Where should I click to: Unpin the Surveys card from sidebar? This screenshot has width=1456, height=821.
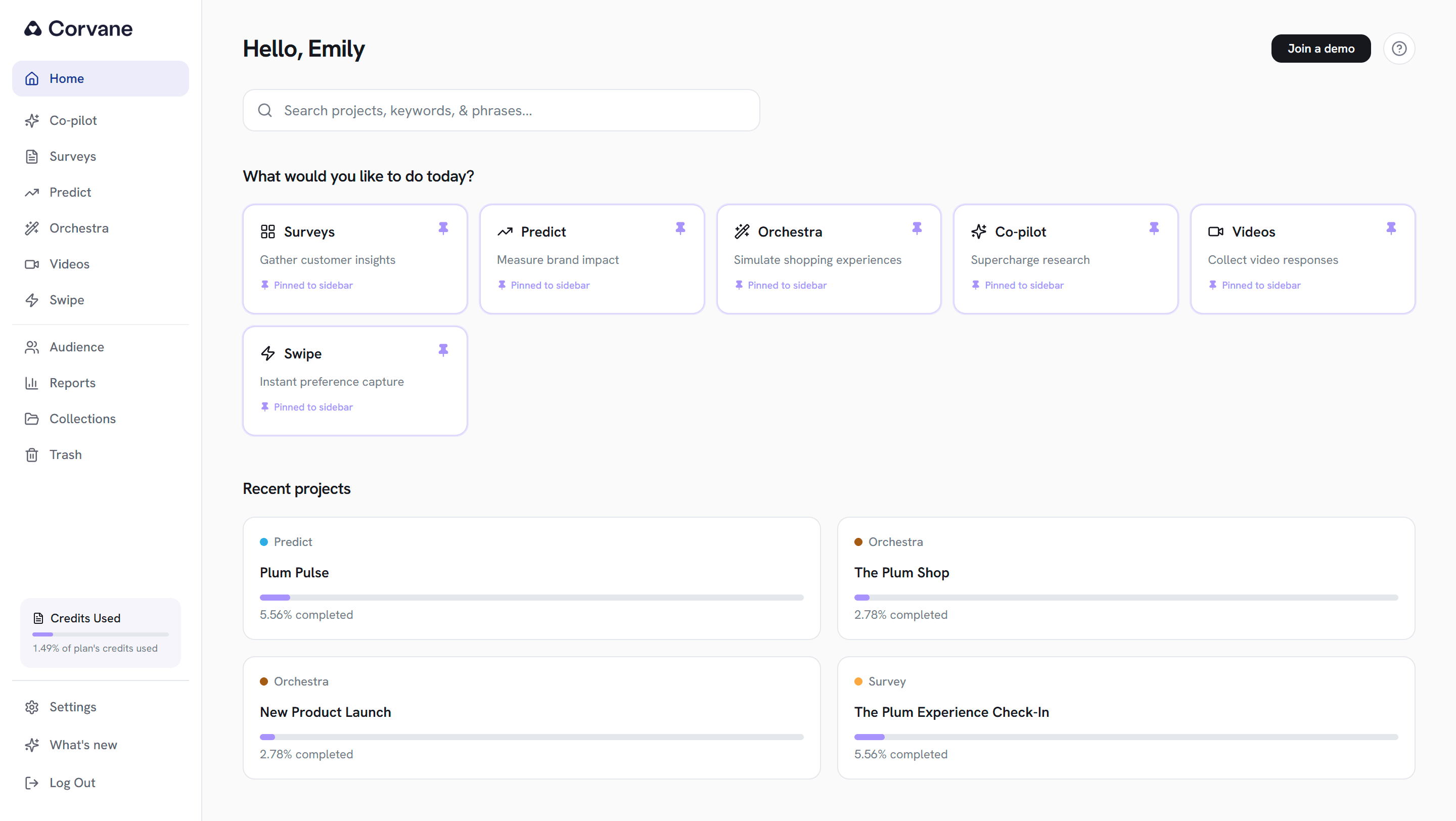(443, 229)
